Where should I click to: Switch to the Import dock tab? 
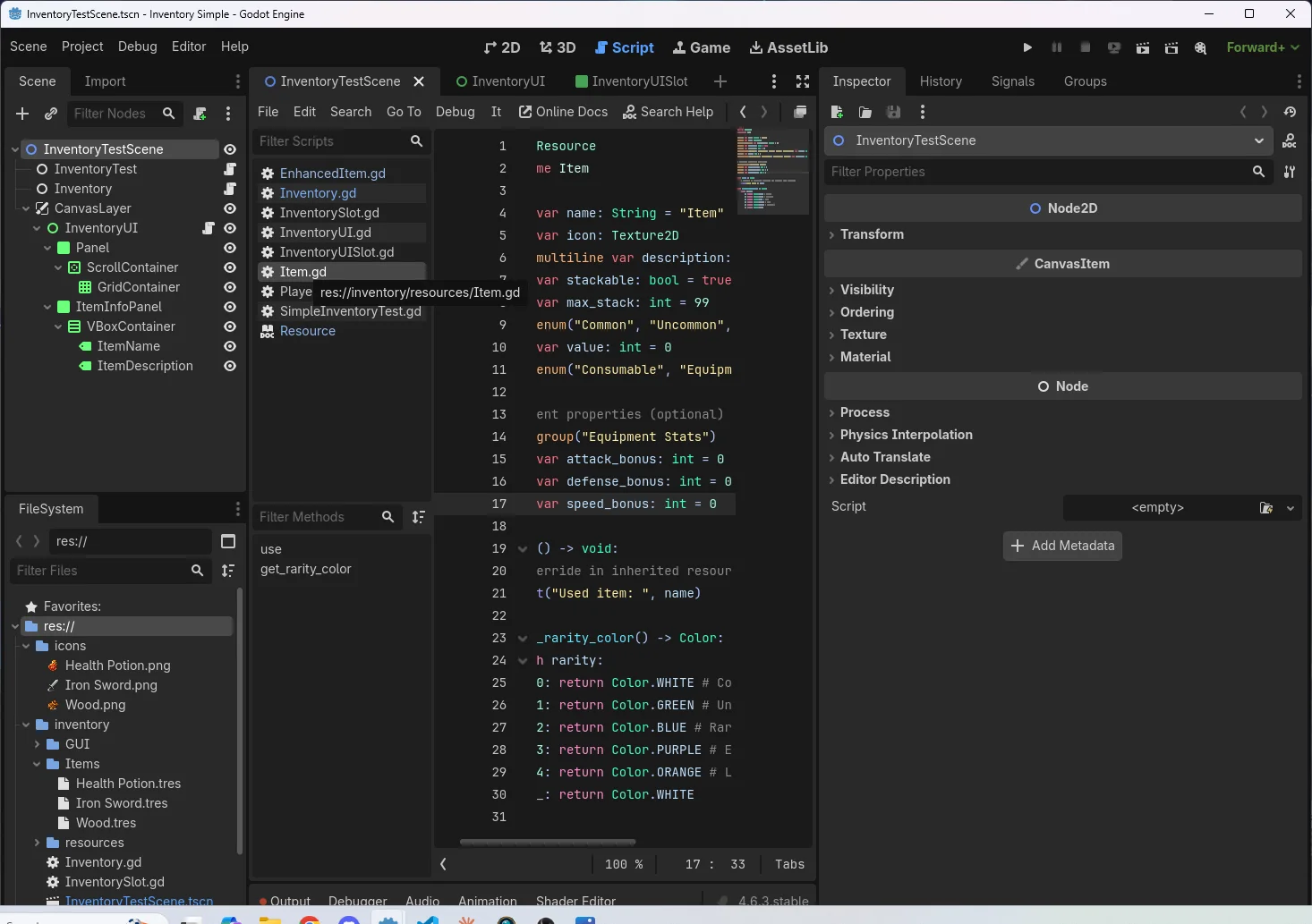pyautogui.click(x=105, y=81)
